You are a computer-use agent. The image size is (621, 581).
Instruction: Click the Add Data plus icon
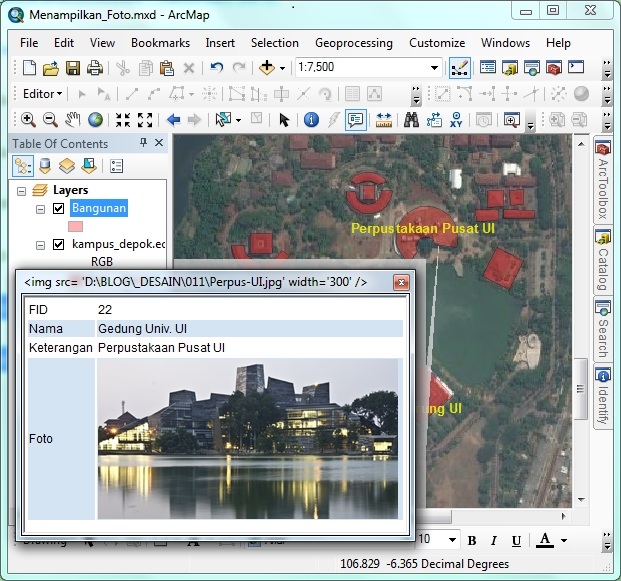click(267, 68)
